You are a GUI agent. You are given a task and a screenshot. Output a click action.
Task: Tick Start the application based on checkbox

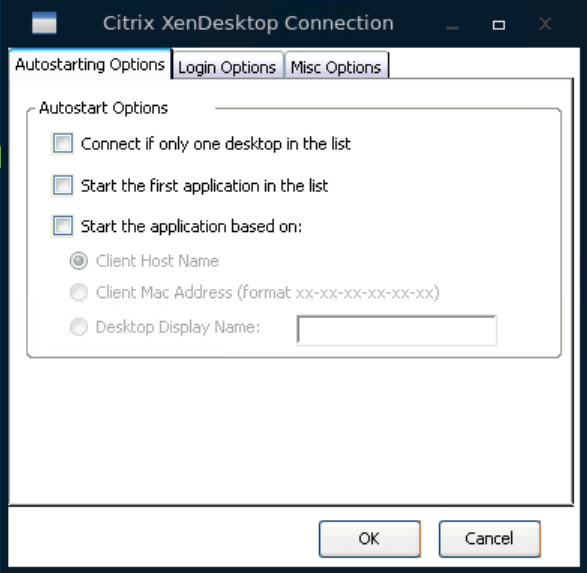pyautogui.click(x=63, y=226)
